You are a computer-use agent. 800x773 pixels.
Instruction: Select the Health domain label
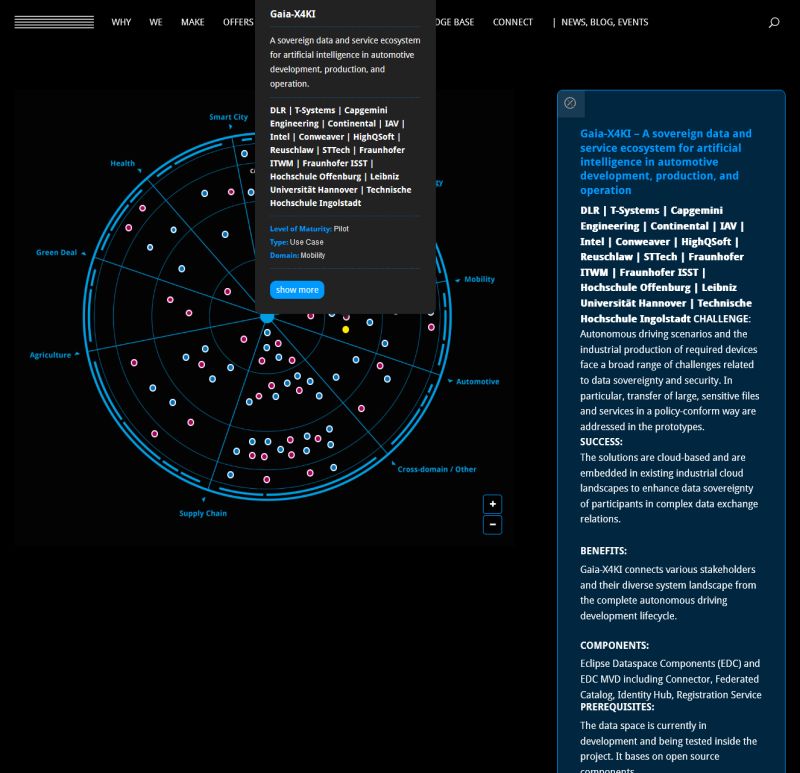[x=122, y=163]
